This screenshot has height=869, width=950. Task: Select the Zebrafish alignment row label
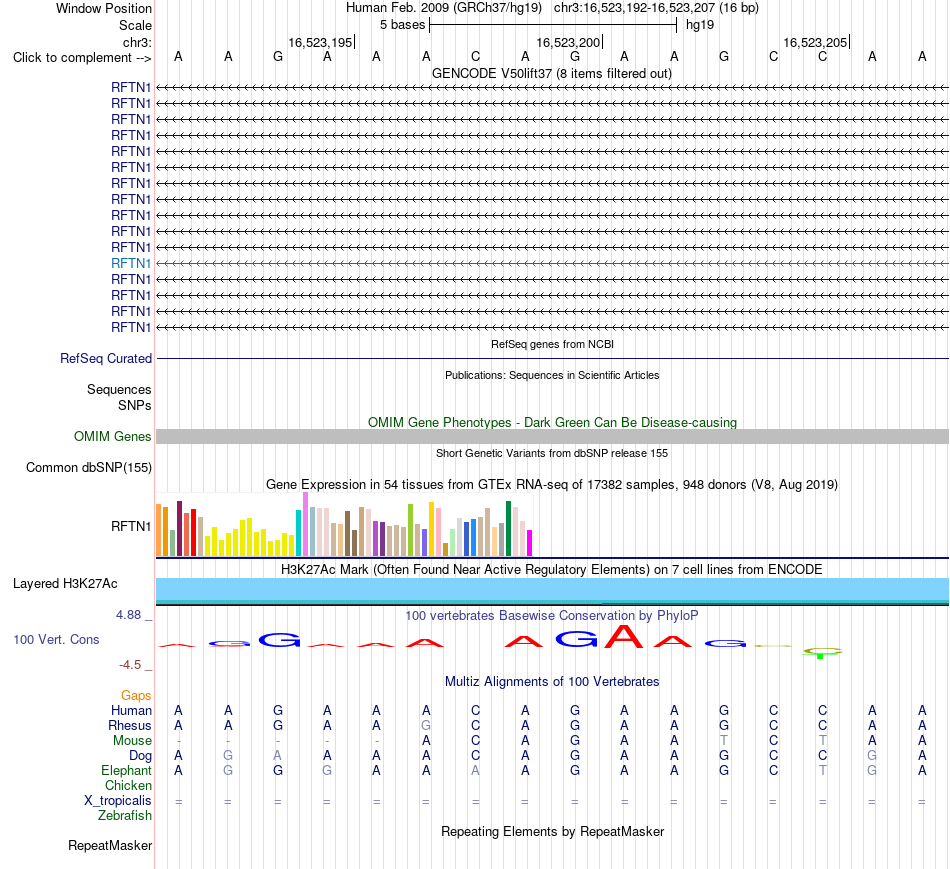pos(125,816)
